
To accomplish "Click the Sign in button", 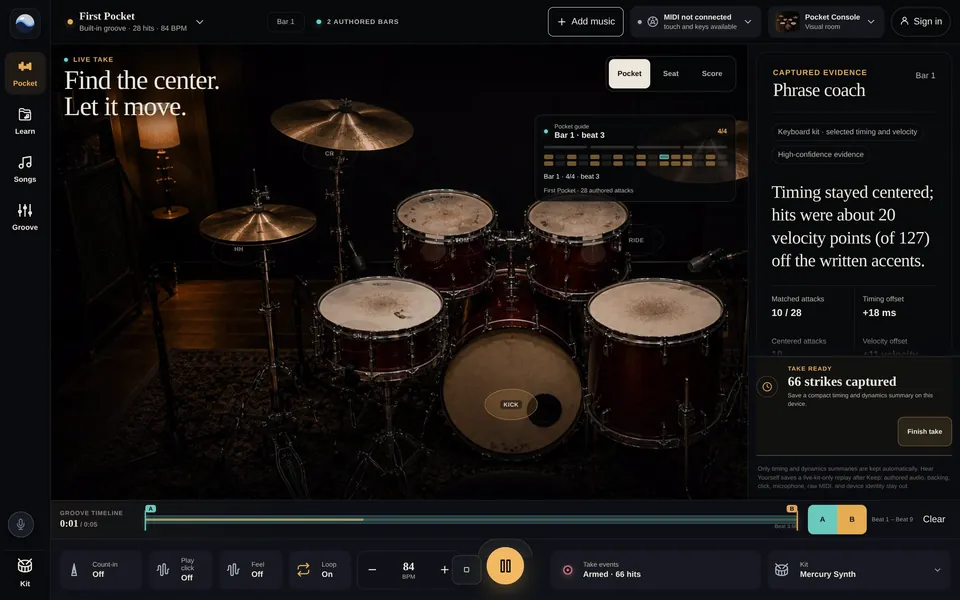I will pyautogui.click(x=921, y=21).
